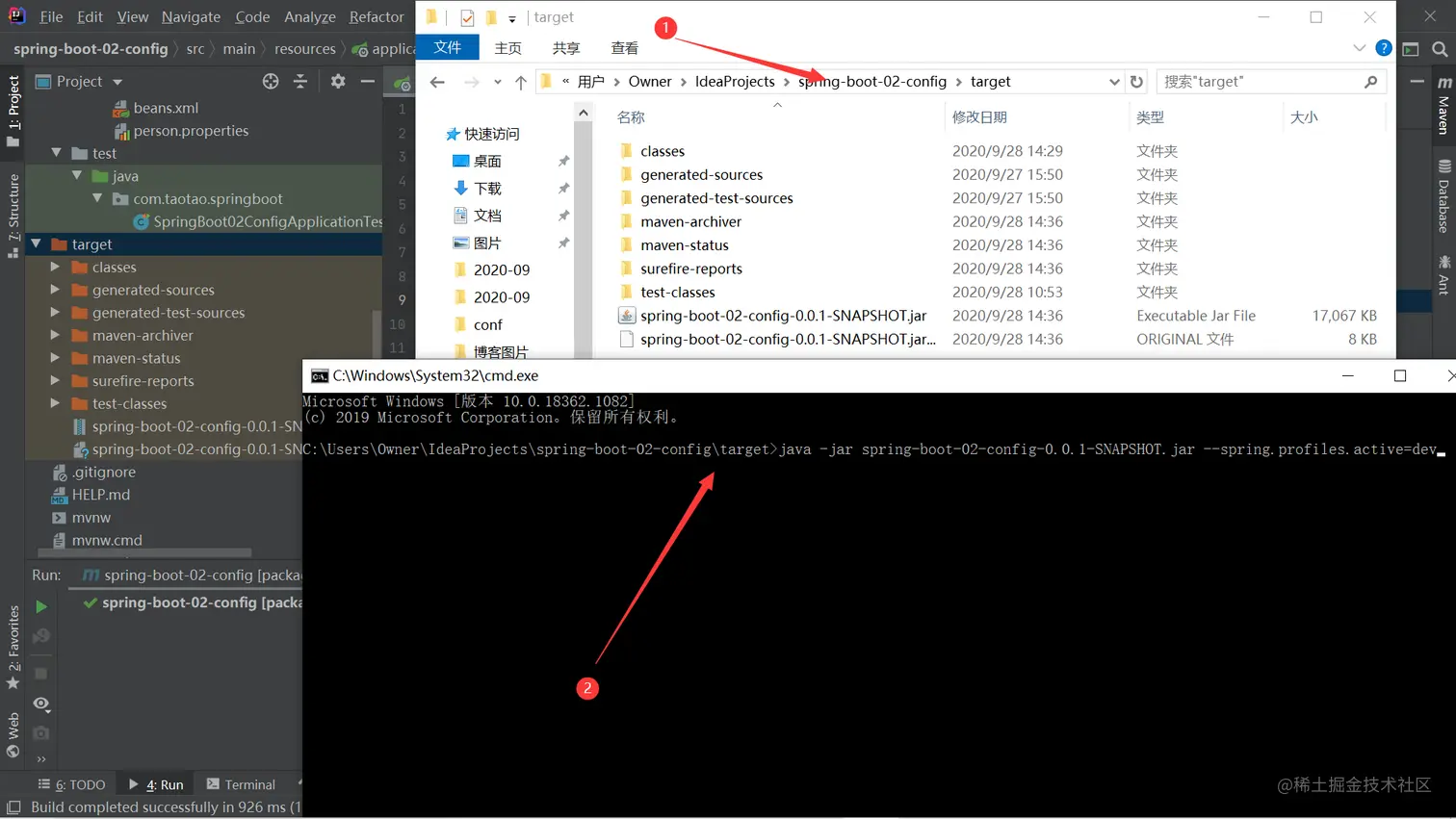Sort by 名称 column header
The image size is (1456, 819).
631,117
